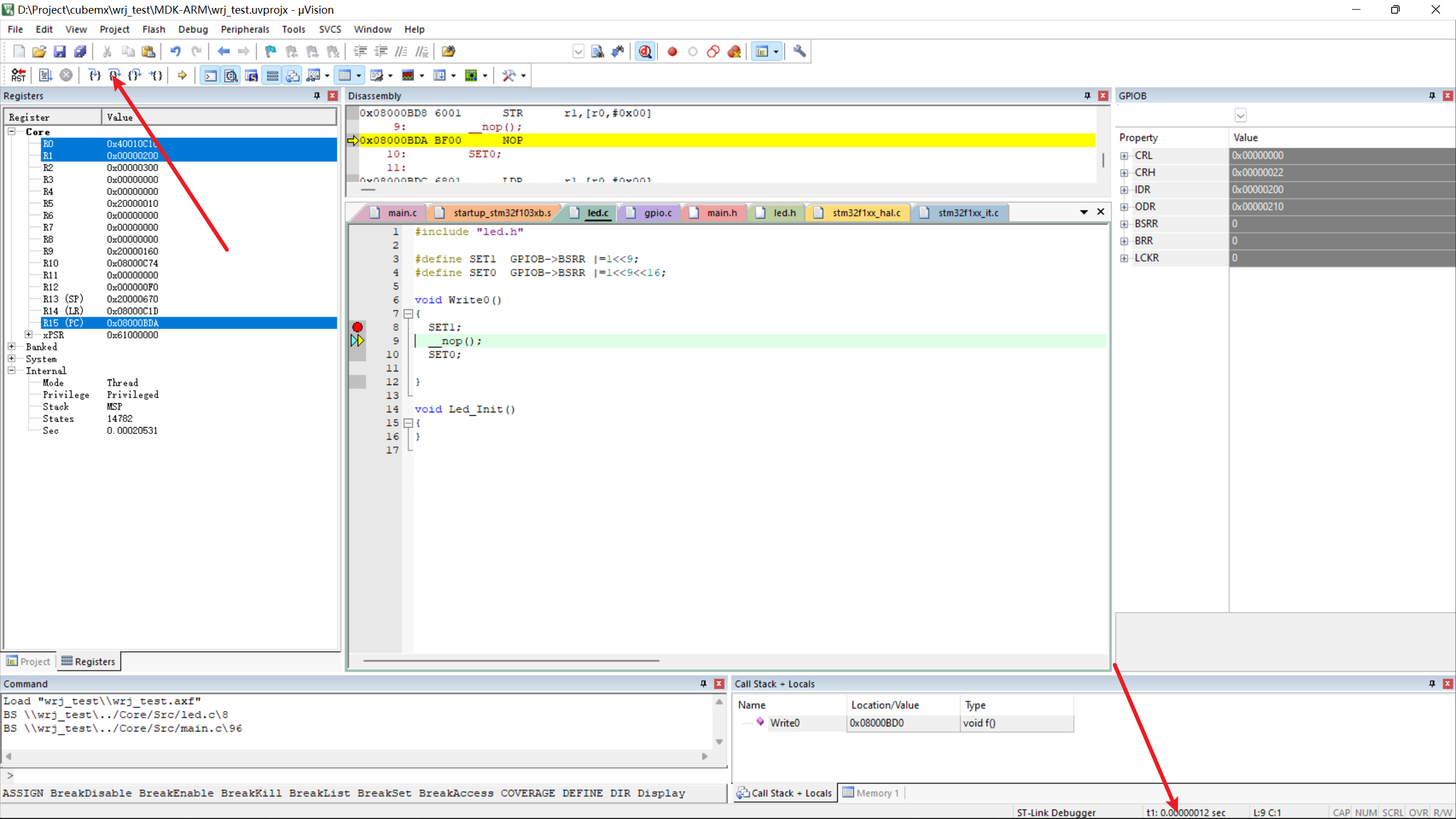Collapse the Write0 function code fold
Image resolution: width=1456 pixels, height=819 pixels.
pos(408,313)
